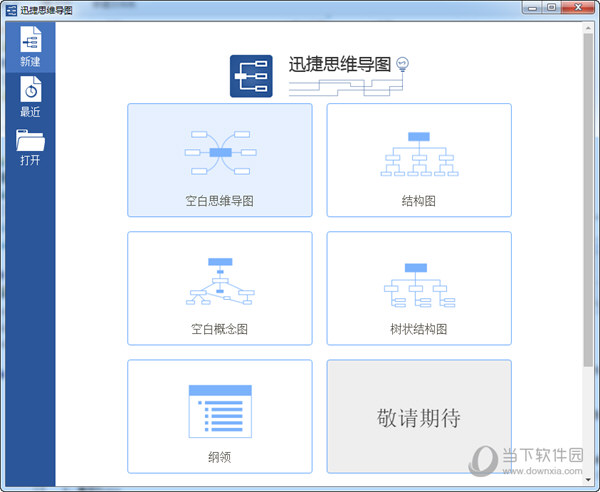
Task: Click the title bar app icon
Action: pos(11,10)
